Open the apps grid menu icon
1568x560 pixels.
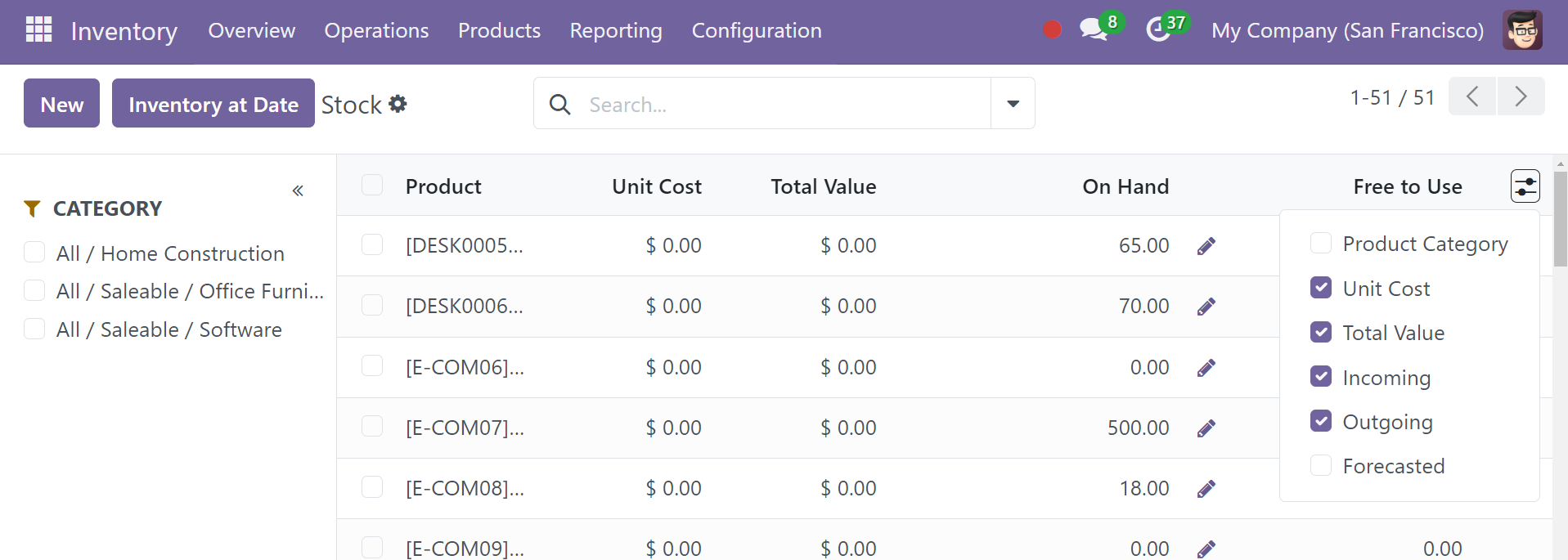point(38,29)
